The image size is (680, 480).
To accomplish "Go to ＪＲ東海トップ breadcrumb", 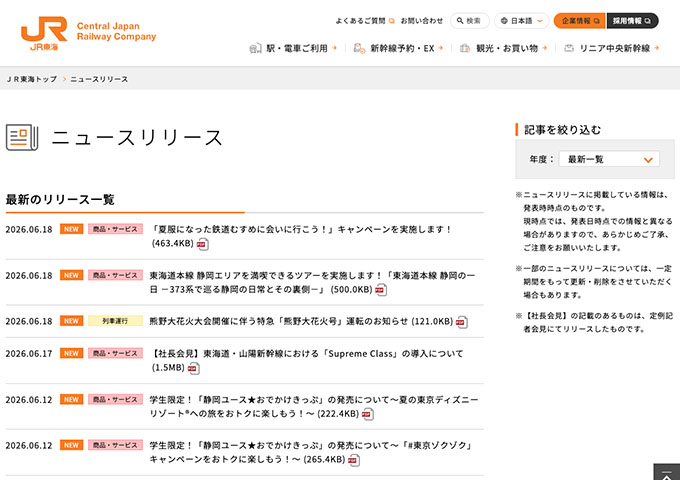I will point(31,79).
